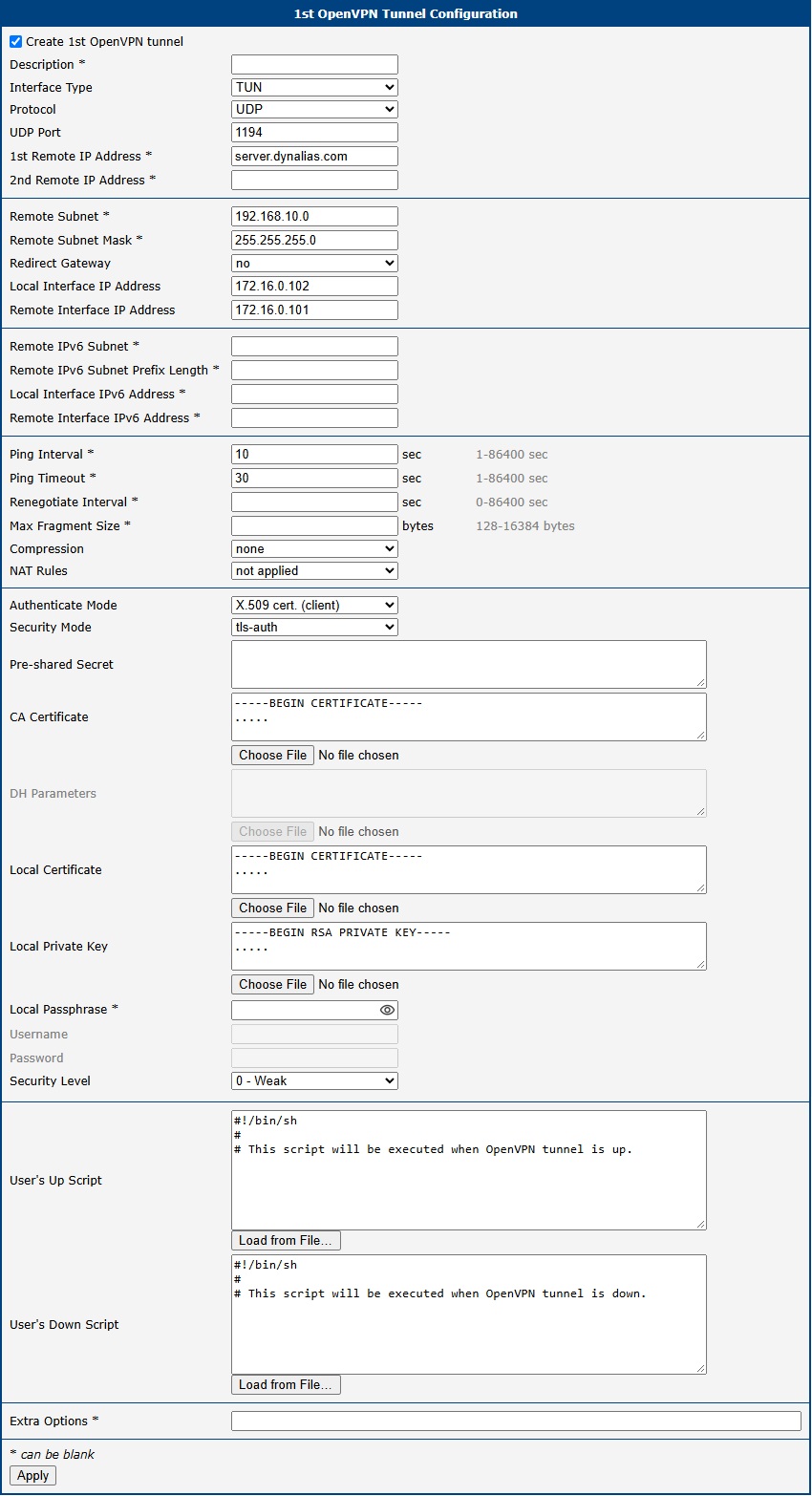
Task: Open the Compression dropdown
Action: click(x=314, y=548)
